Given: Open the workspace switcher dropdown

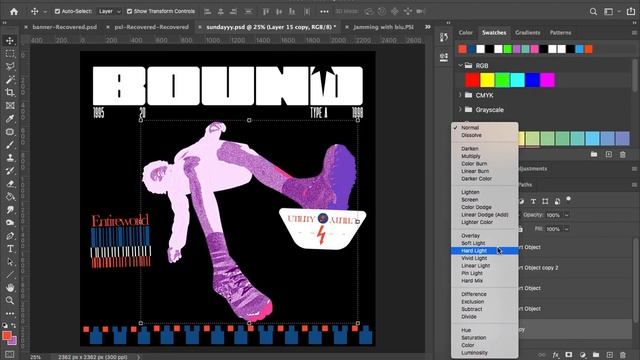Looking at the screenshot, I should click(x=611, y=11).
